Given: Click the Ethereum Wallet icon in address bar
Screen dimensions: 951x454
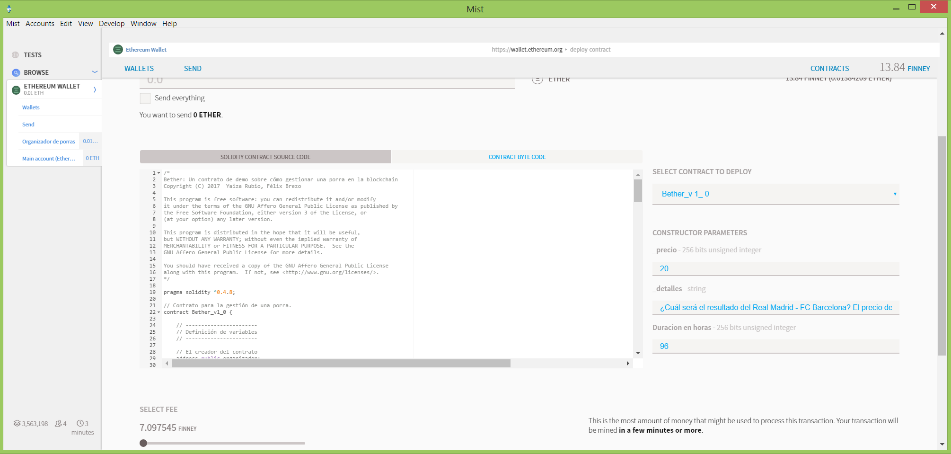Looking at the screenshot, I should pos(118,50).
